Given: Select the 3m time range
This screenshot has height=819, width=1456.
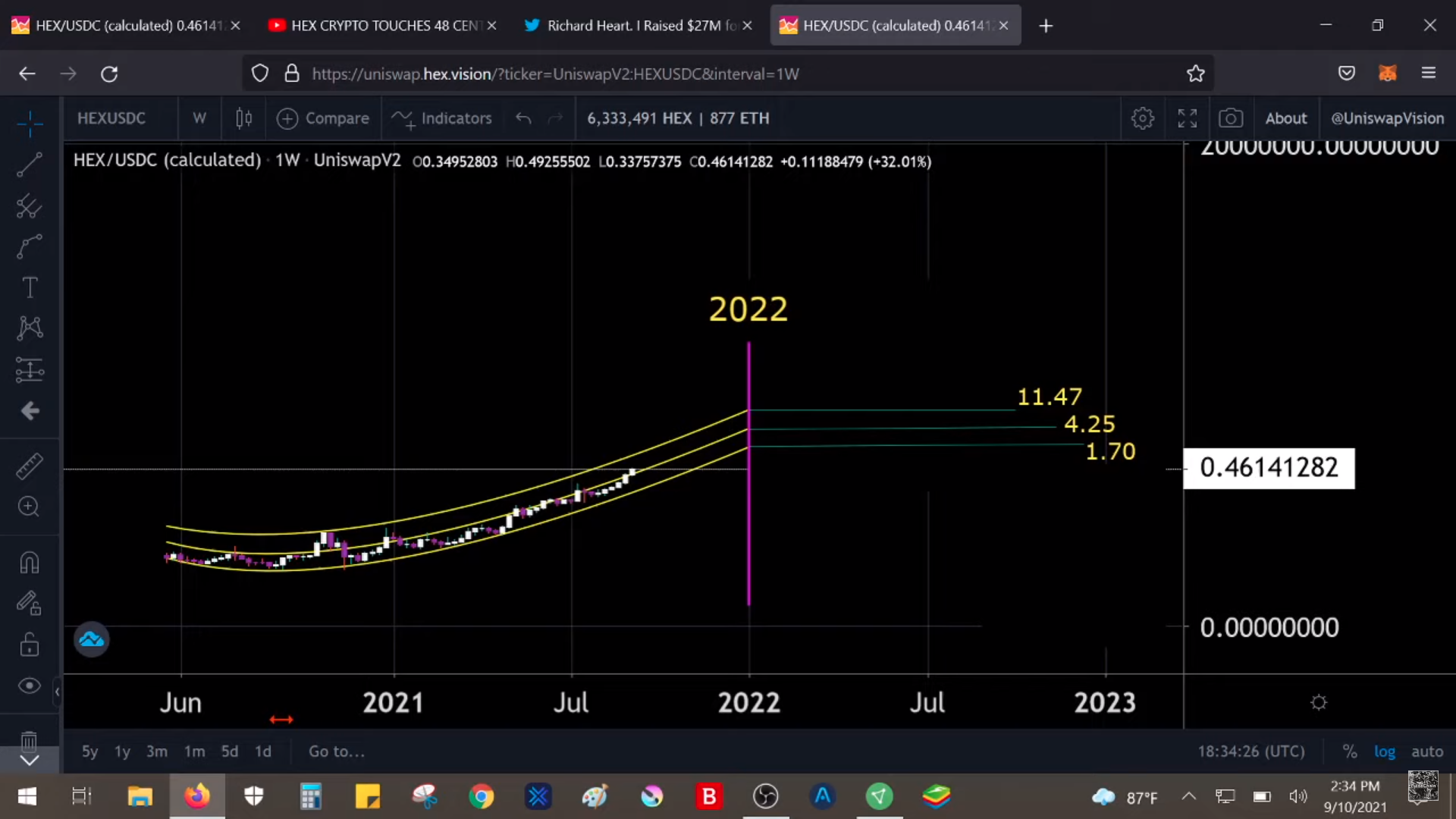Looking at the screenshot, I should (x=157, y=752).
